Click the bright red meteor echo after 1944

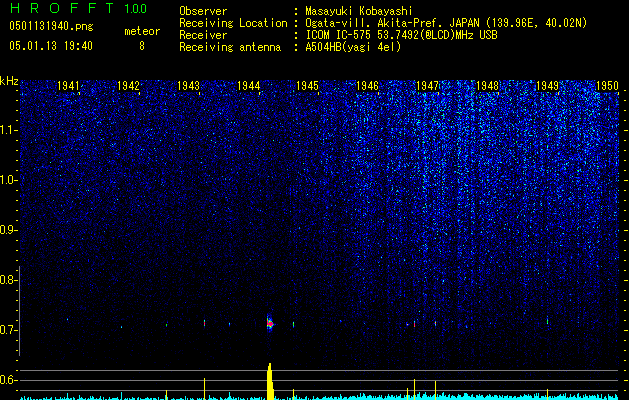click(270, 323)
